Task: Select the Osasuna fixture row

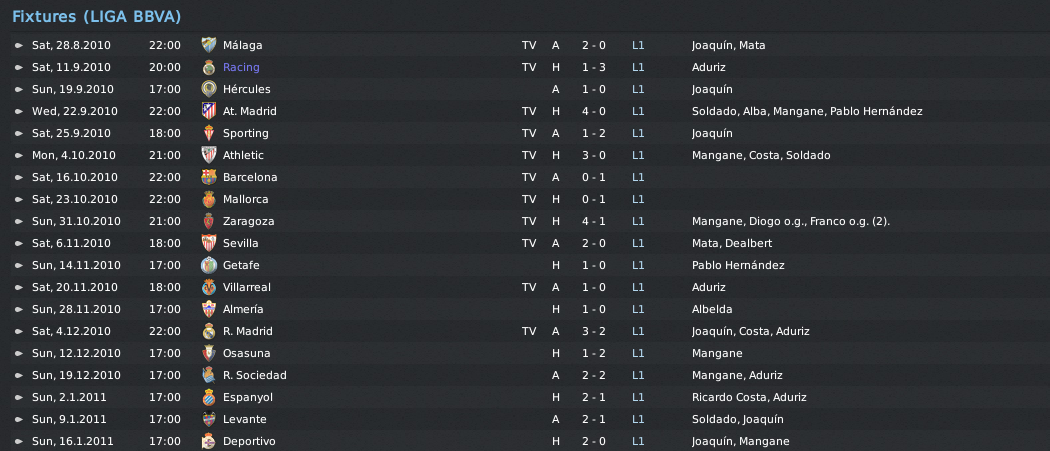Action: [530, 353]
